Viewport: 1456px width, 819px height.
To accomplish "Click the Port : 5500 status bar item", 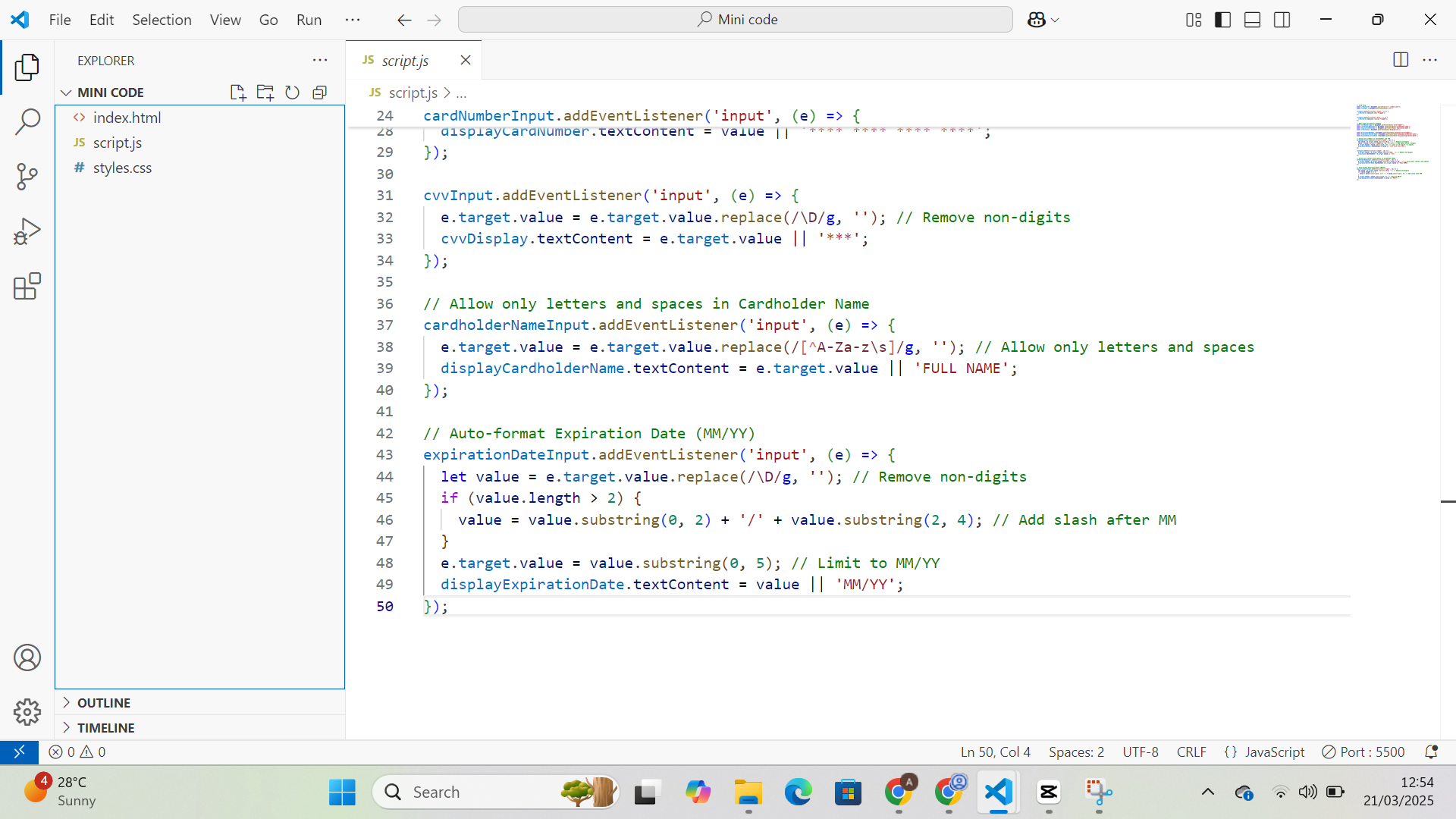I will [1363, 752].
